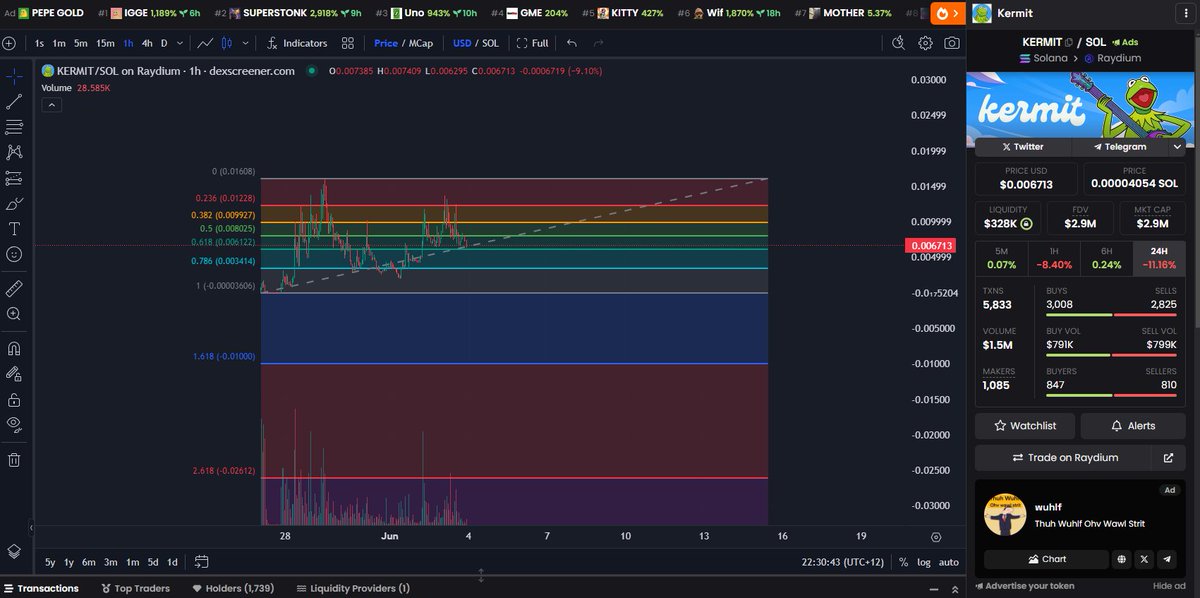Toggle stay in drawing mode
This screenshot has height=598, width=1200.
point(14,374)
